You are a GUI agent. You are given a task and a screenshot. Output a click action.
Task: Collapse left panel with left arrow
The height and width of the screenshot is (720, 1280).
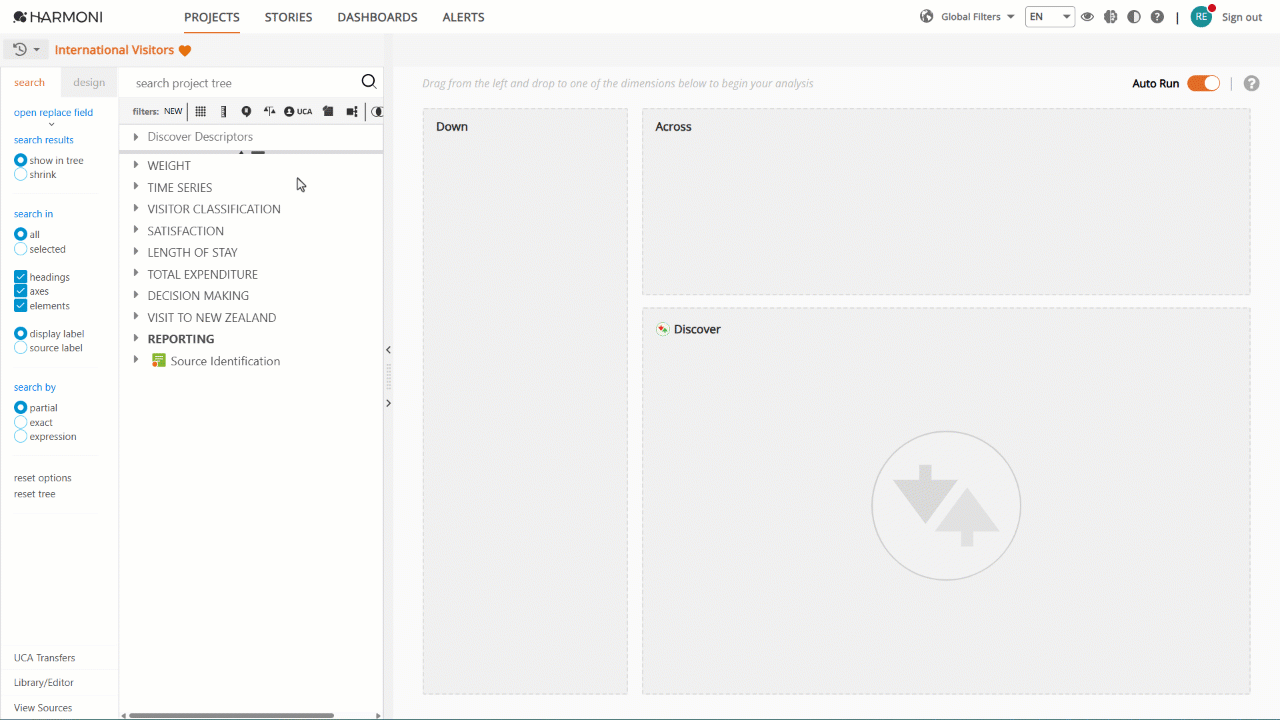point(388,350)
